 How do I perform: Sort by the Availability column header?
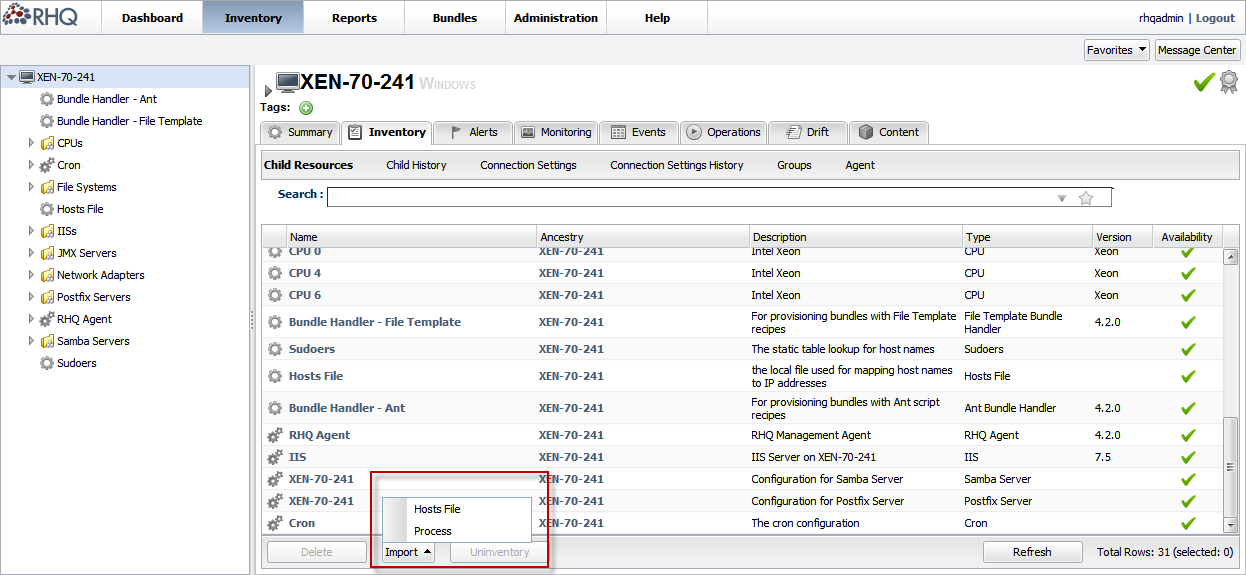pos(1187,237)
